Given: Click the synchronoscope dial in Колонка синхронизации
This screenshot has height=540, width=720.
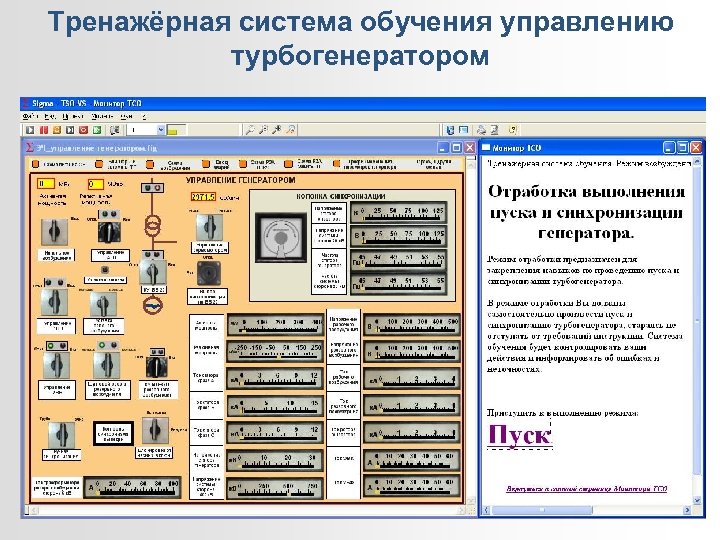Looking at the screenshot, I should coord(281,237).
